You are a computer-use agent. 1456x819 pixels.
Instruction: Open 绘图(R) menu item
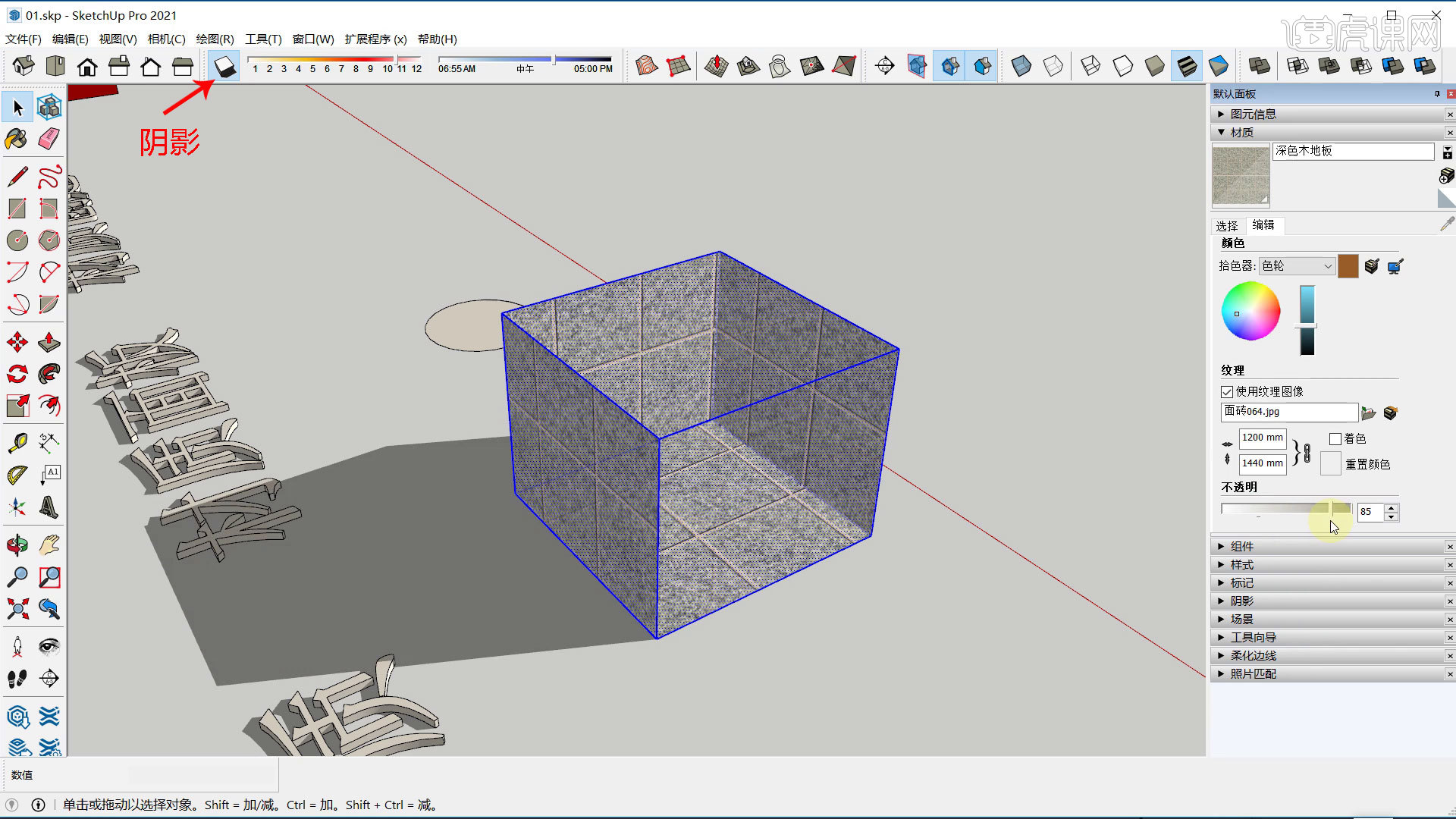pyautogui.click(x=215, y=38)
